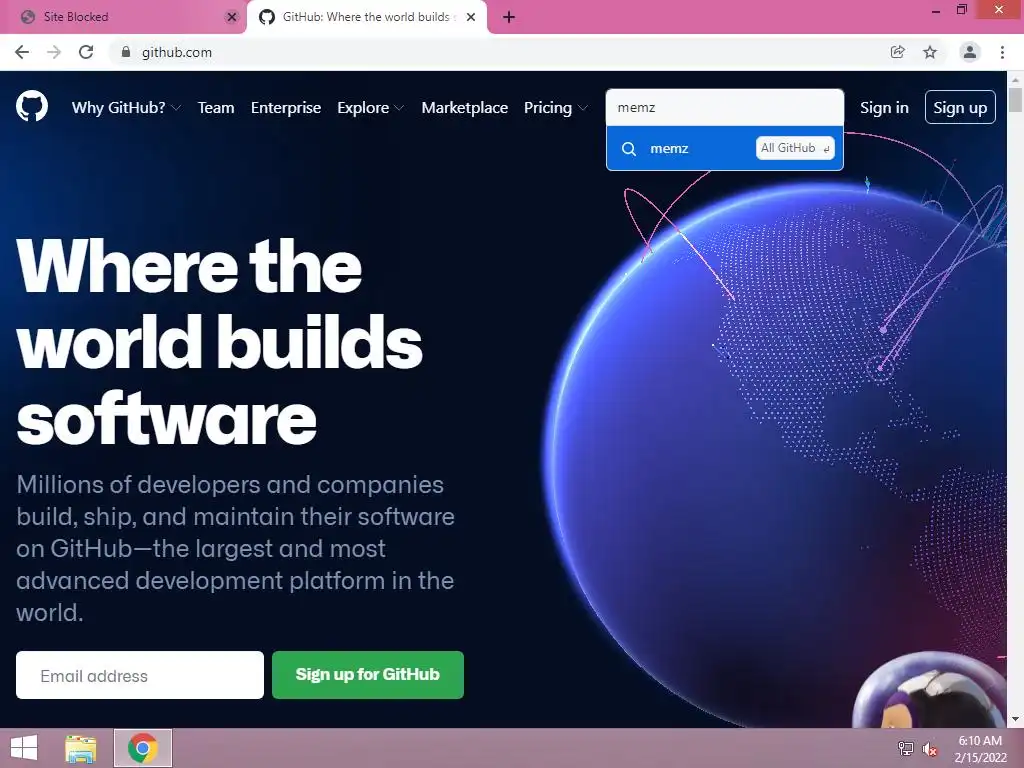Expand the Explore dropdown
1024x768 pixels.
[370, 108]
